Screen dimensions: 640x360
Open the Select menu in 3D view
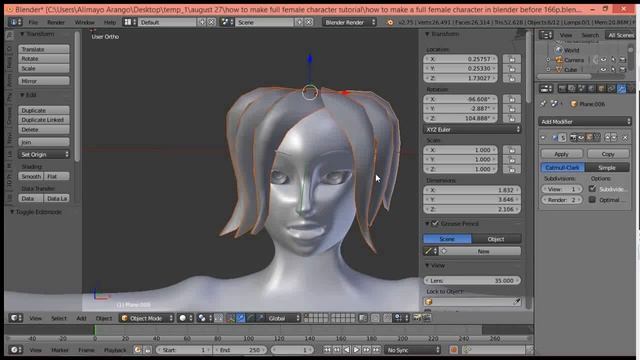tap(59, 318)
